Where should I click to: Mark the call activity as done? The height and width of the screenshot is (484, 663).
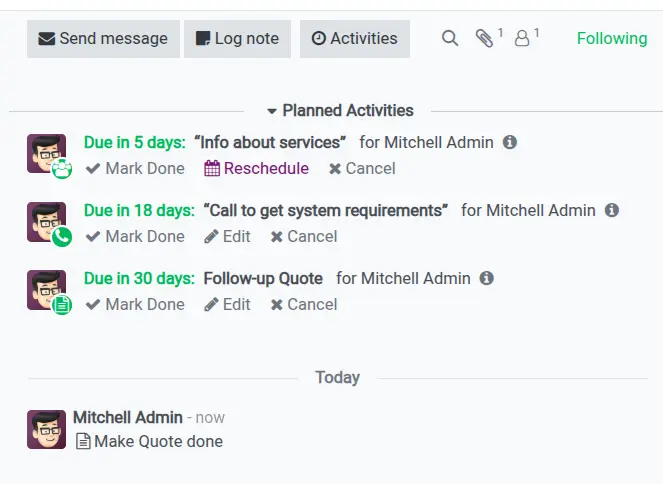pos(135,236)
